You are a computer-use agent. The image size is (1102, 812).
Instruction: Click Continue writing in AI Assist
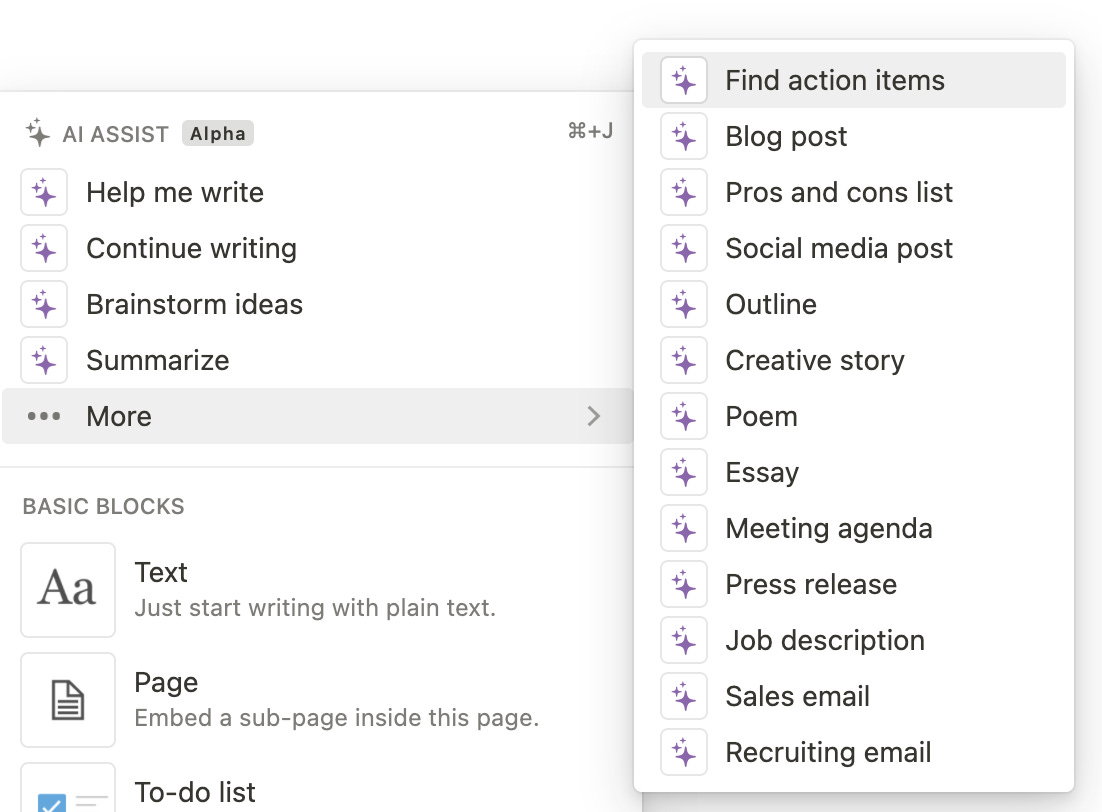(191, 249)
